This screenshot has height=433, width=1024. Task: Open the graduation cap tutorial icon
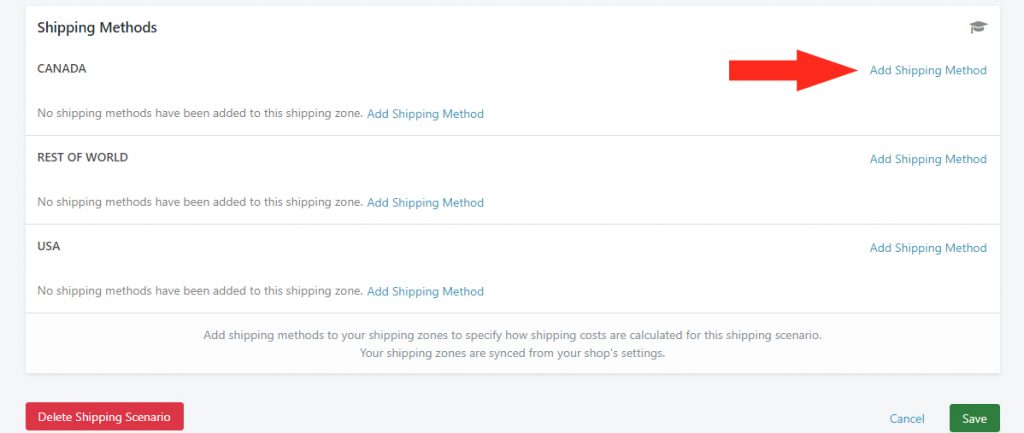(978, 27)
